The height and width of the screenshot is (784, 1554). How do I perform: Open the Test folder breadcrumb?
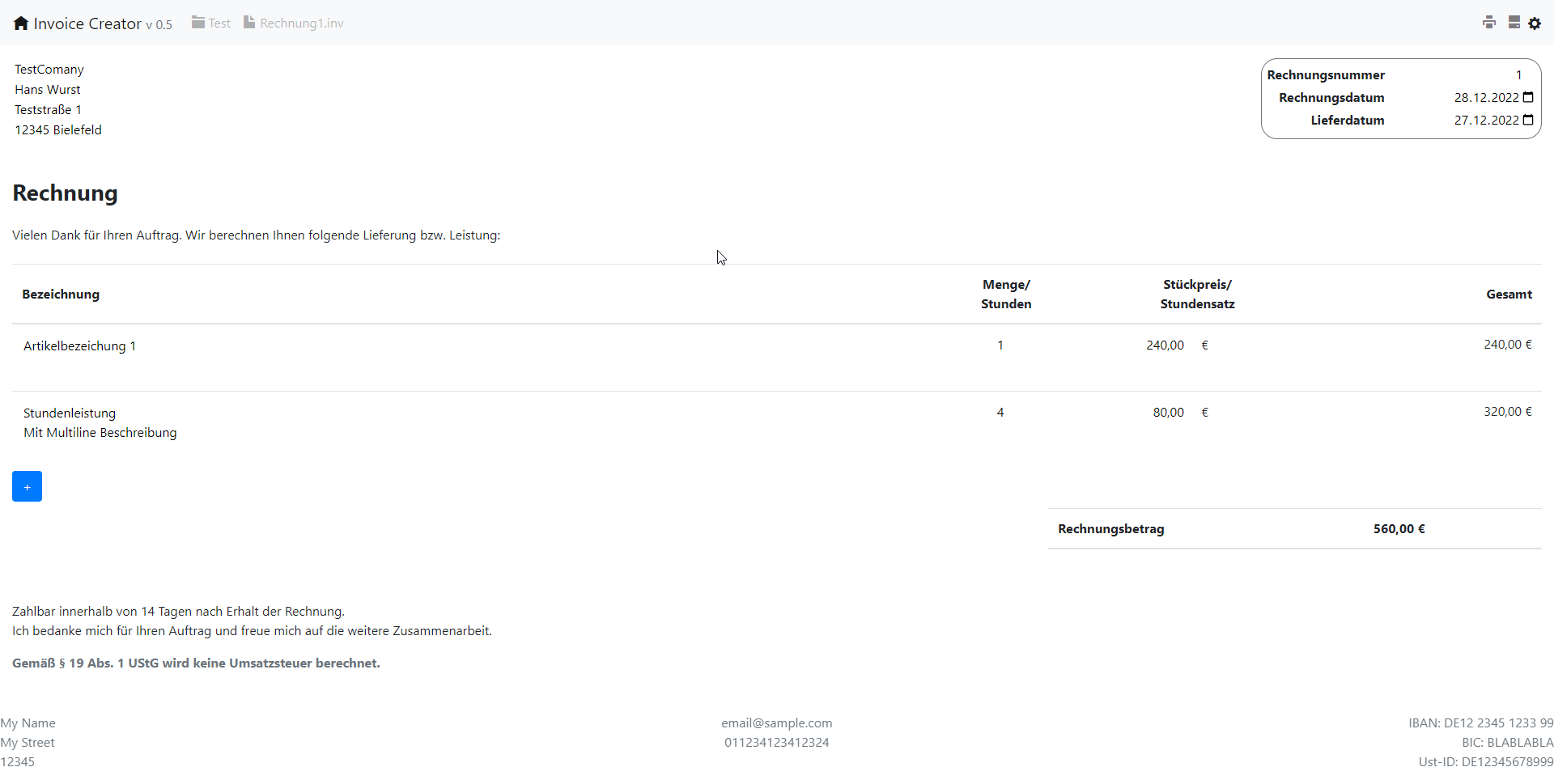(x=219, y=23)
